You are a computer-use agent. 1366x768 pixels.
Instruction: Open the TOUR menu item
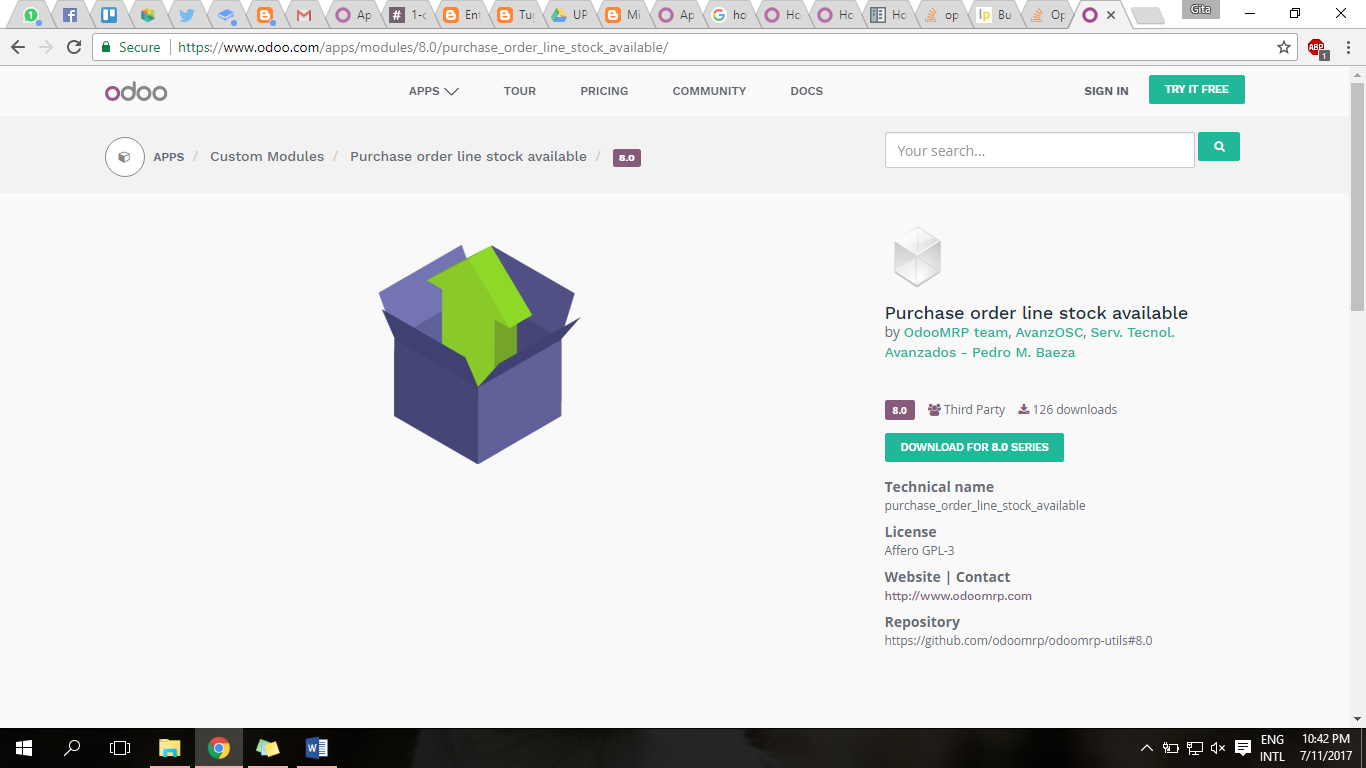tap(520, 91)
